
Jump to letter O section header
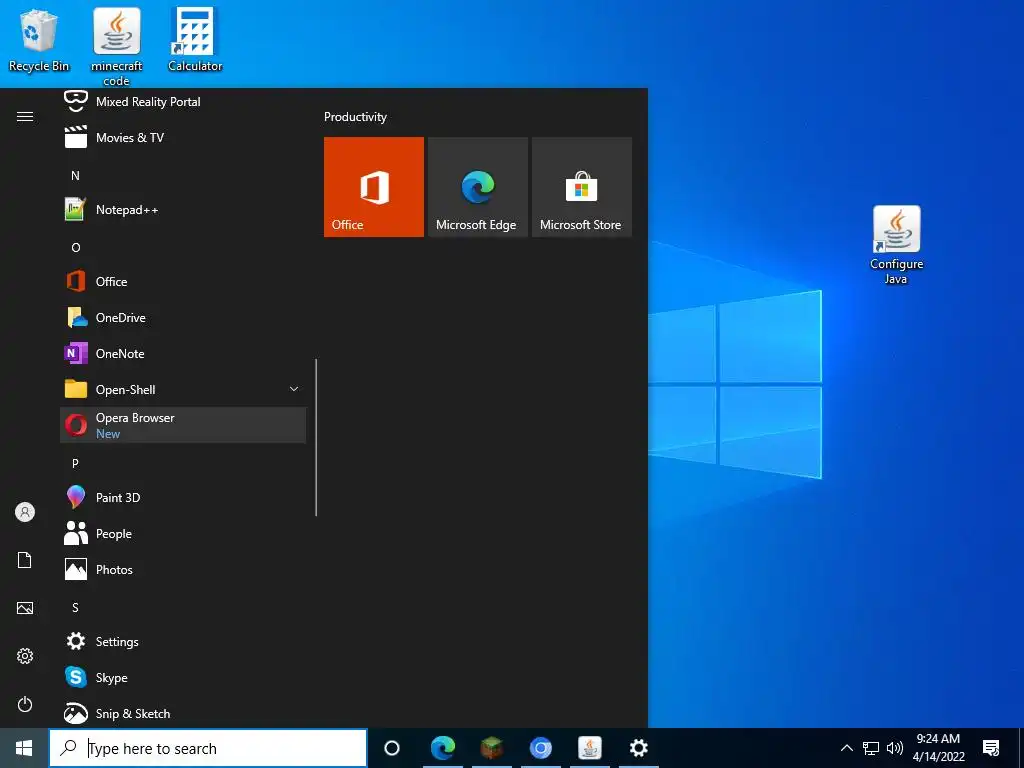(75, 248)
